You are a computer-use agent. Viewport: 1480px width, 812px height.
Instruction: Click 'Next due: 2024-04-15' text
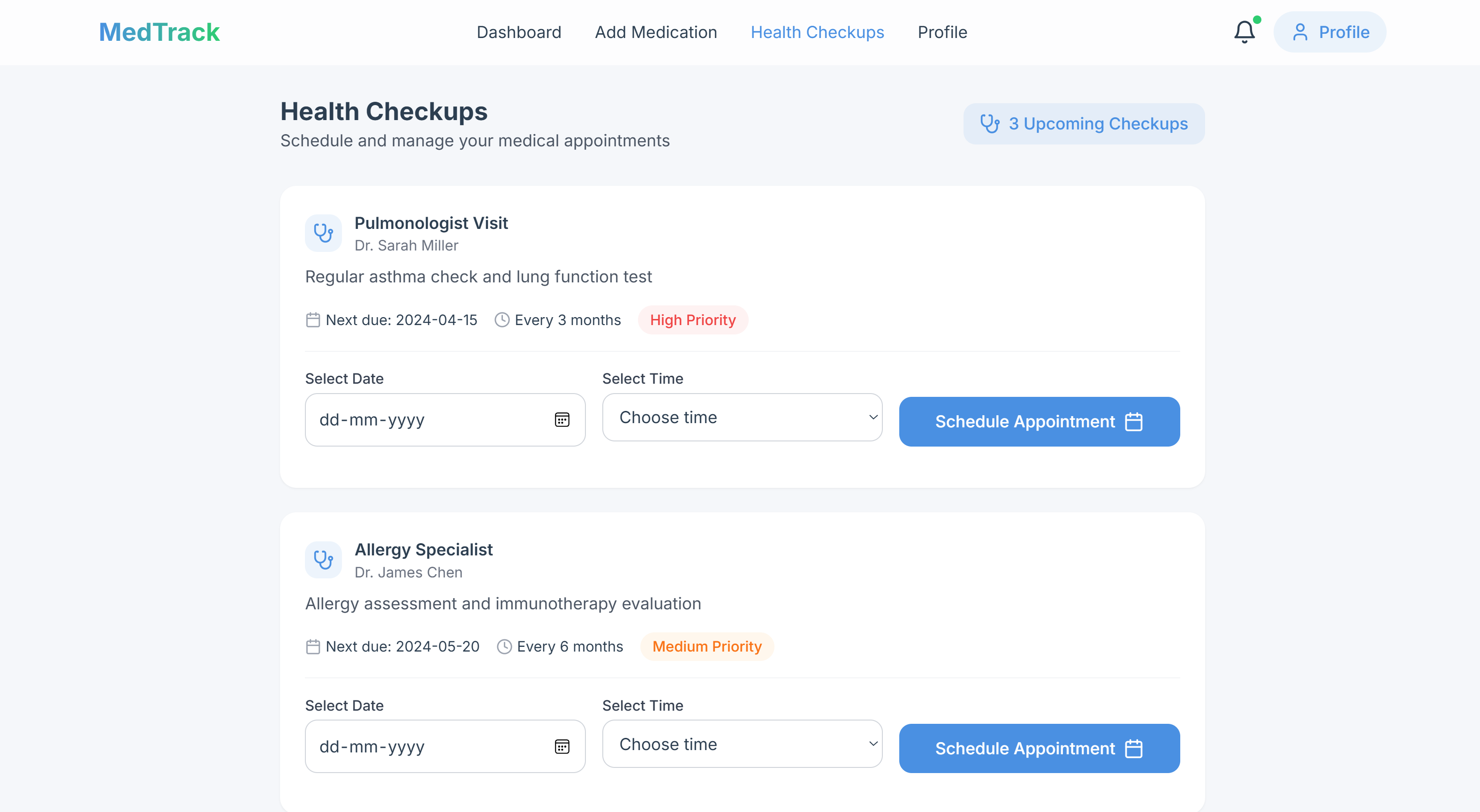tap(402, 320)
